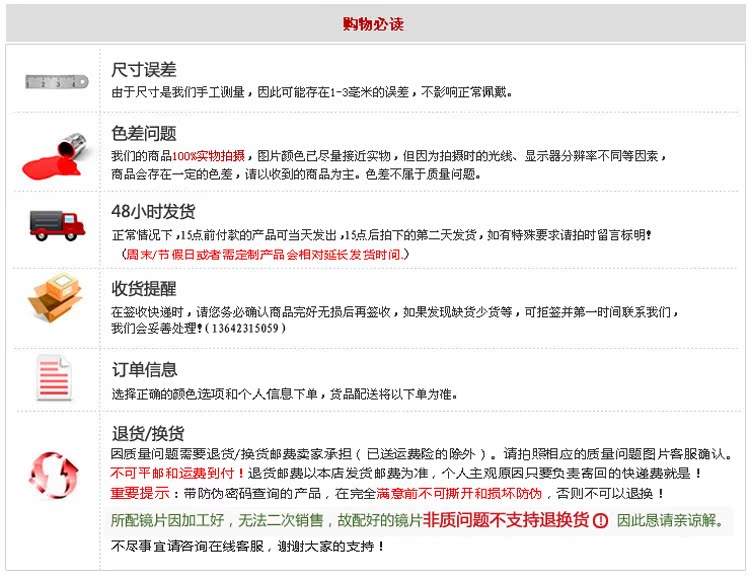Screen dimensions: 750x579
Task: Click the 购物必读 header title
Action: coord(373,24)
